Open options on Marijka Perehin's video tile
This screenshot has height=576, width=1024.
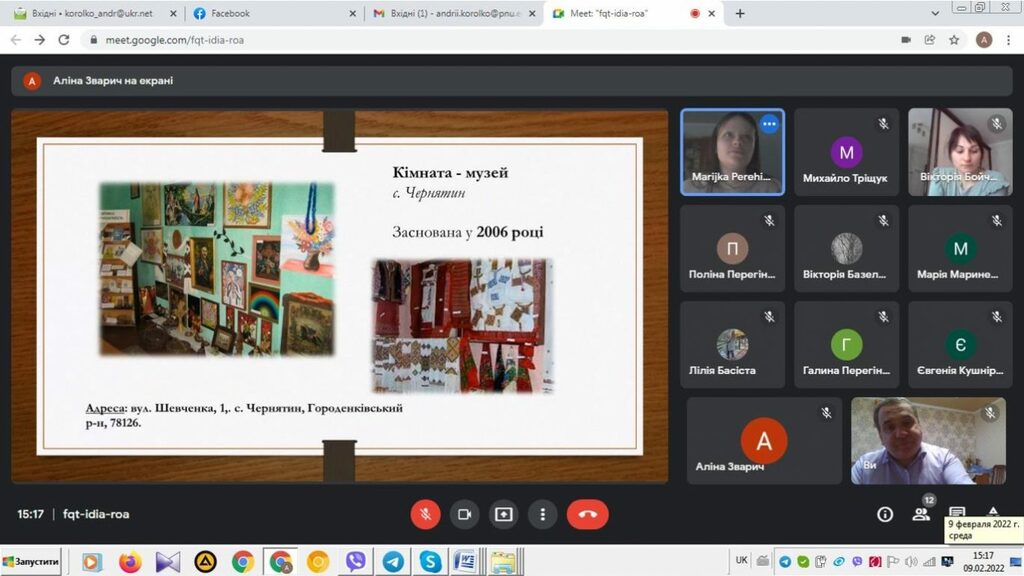[768, 124]
